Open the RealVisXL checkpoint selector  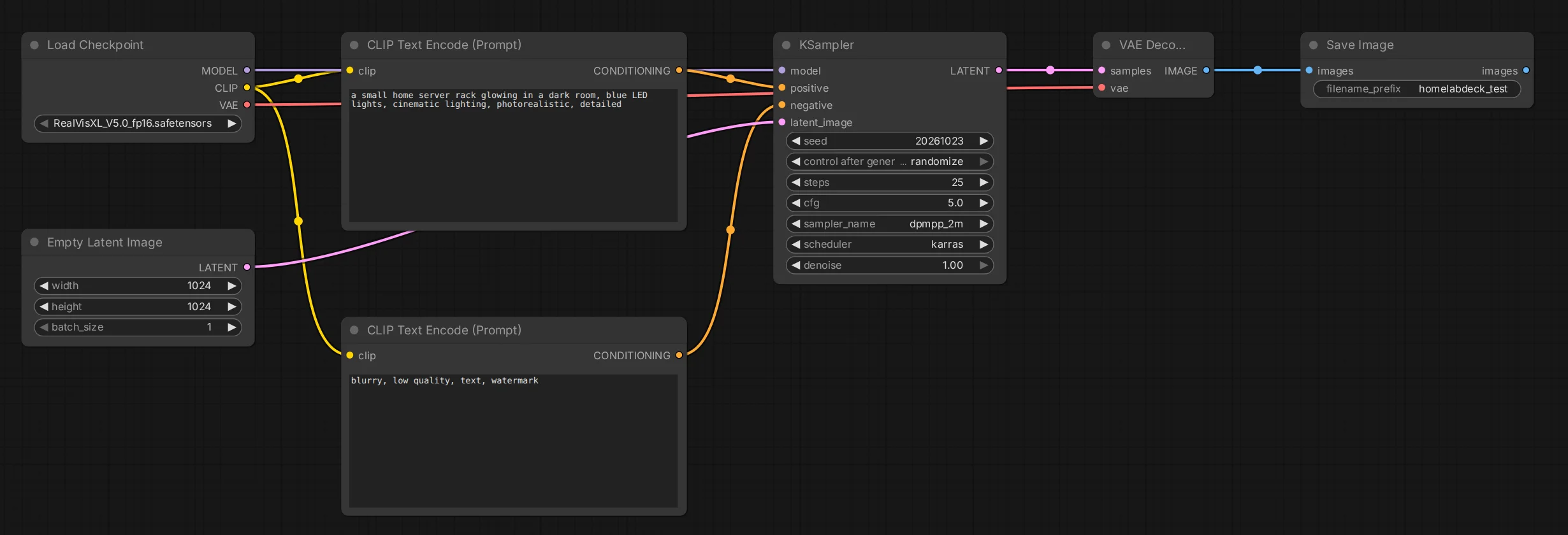pos(138,124)
